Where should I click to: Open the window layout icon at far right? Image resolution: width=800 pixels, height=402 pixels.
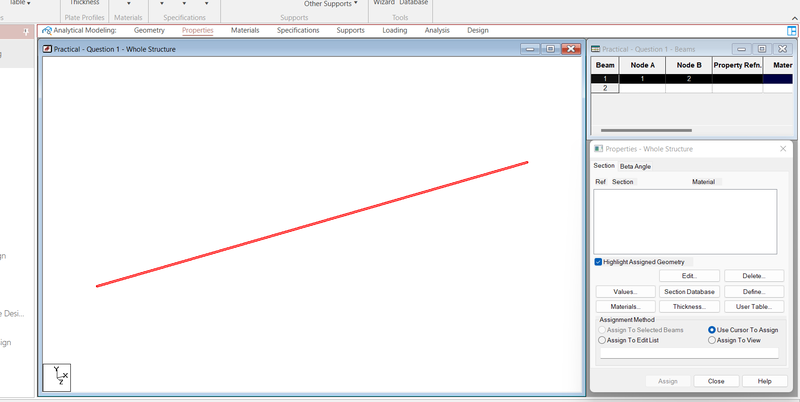click(792, 31)
